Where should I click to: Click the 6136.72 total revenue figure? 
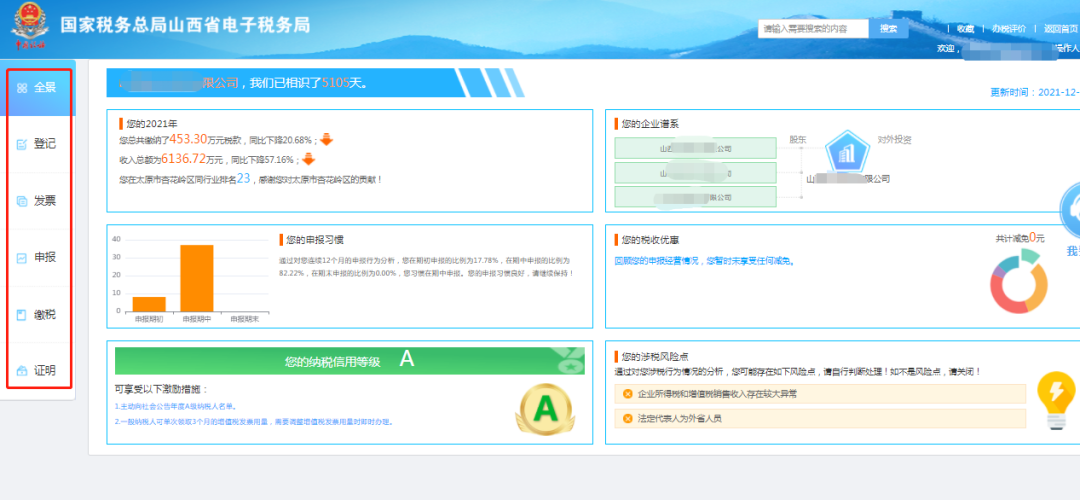coord(183,159)
